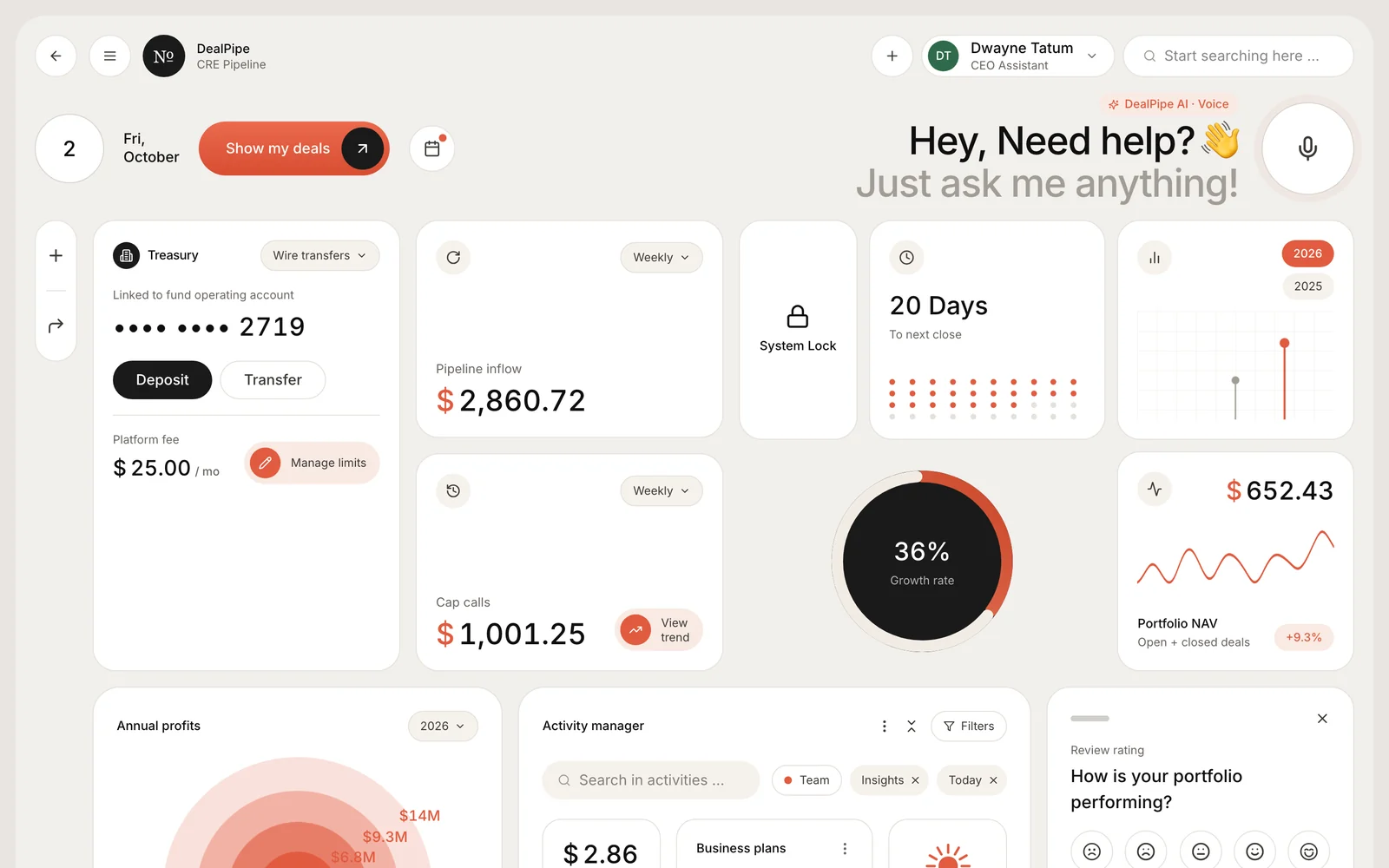
Task: Go back with the left arrow button
Action: click(56, 56)
